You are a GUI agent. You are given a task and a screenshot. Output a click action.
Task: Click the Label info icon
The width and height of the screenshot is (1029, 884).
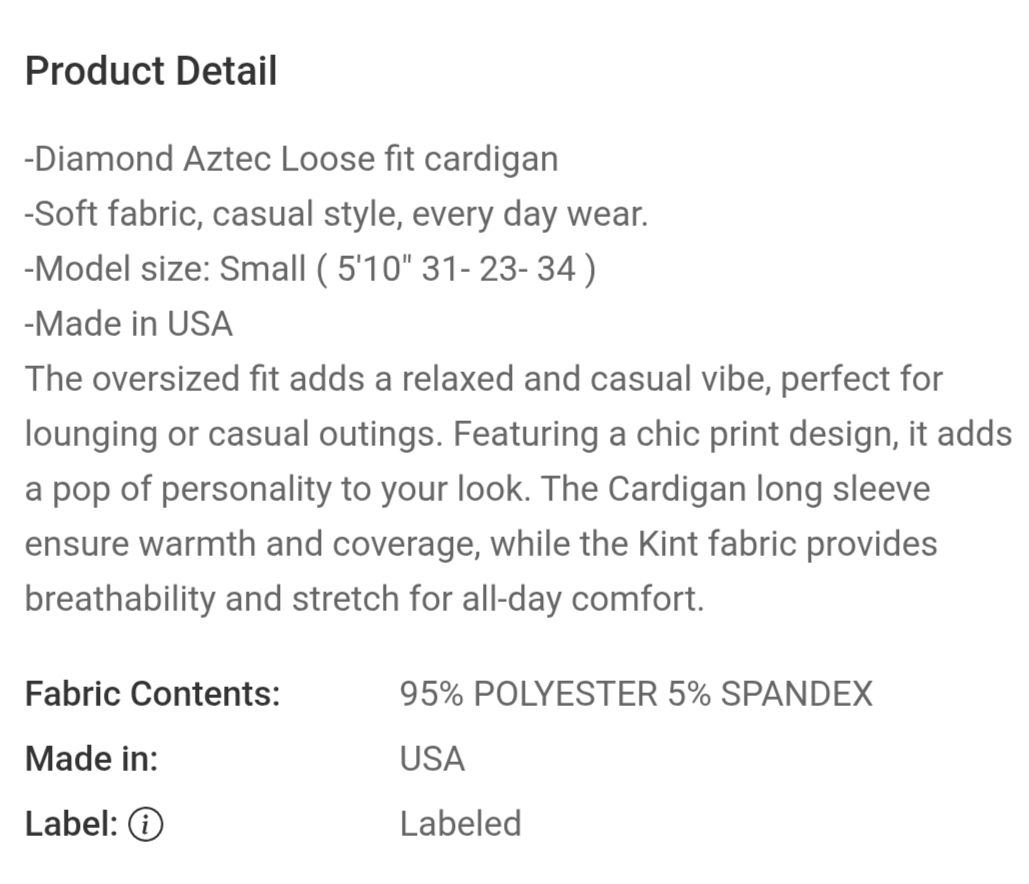pos(145,824)
